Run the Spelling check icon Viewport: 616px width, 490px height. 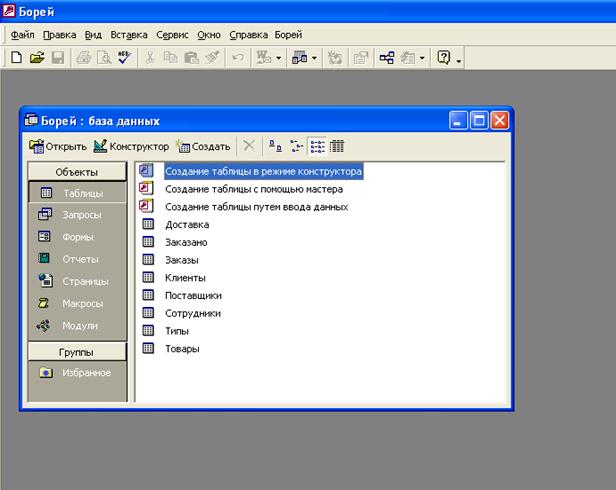(x=125, y=58)
